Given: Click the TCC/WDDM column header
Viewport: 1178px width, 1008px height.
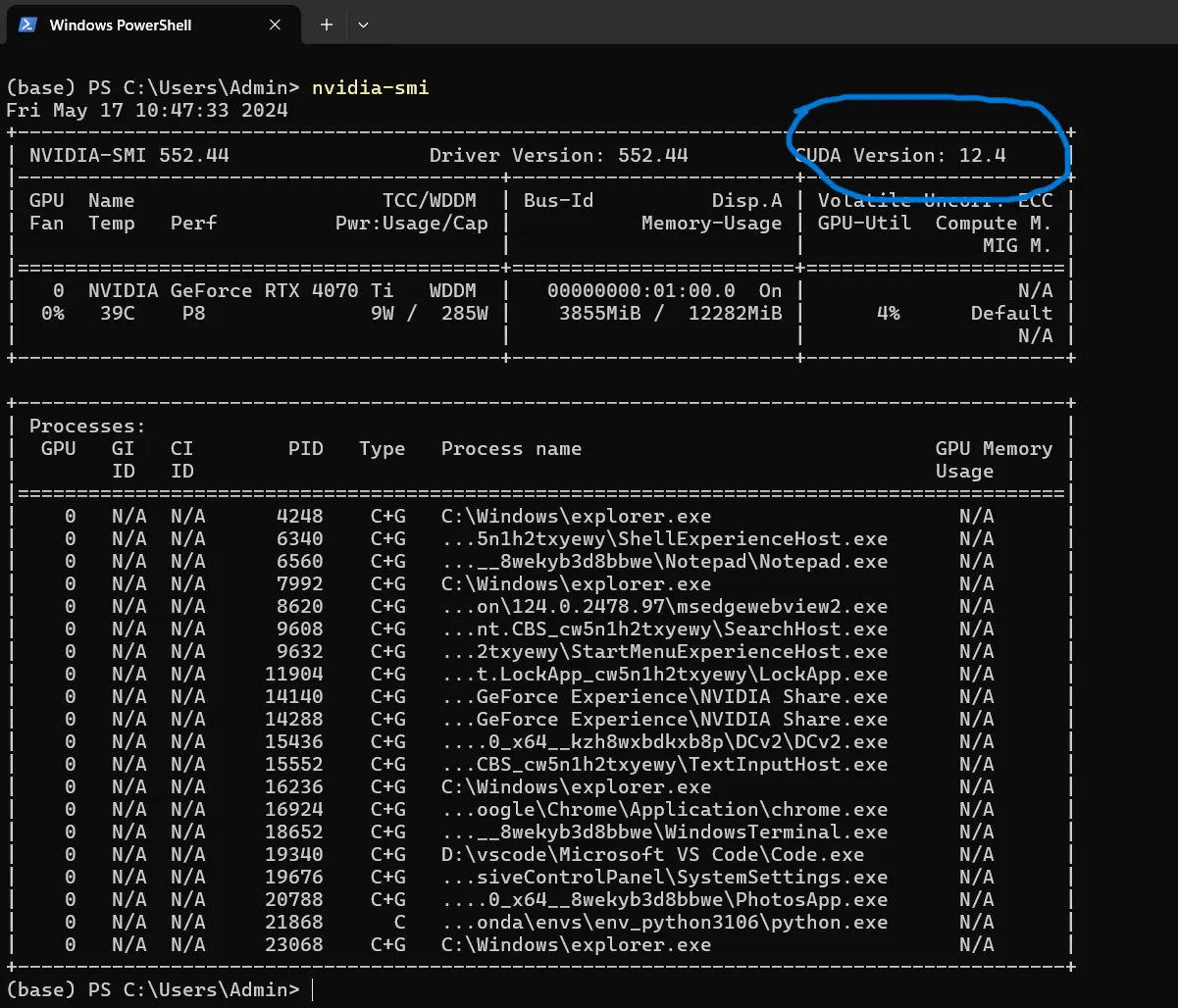Looking at the screenshot, I should point(430,200).
